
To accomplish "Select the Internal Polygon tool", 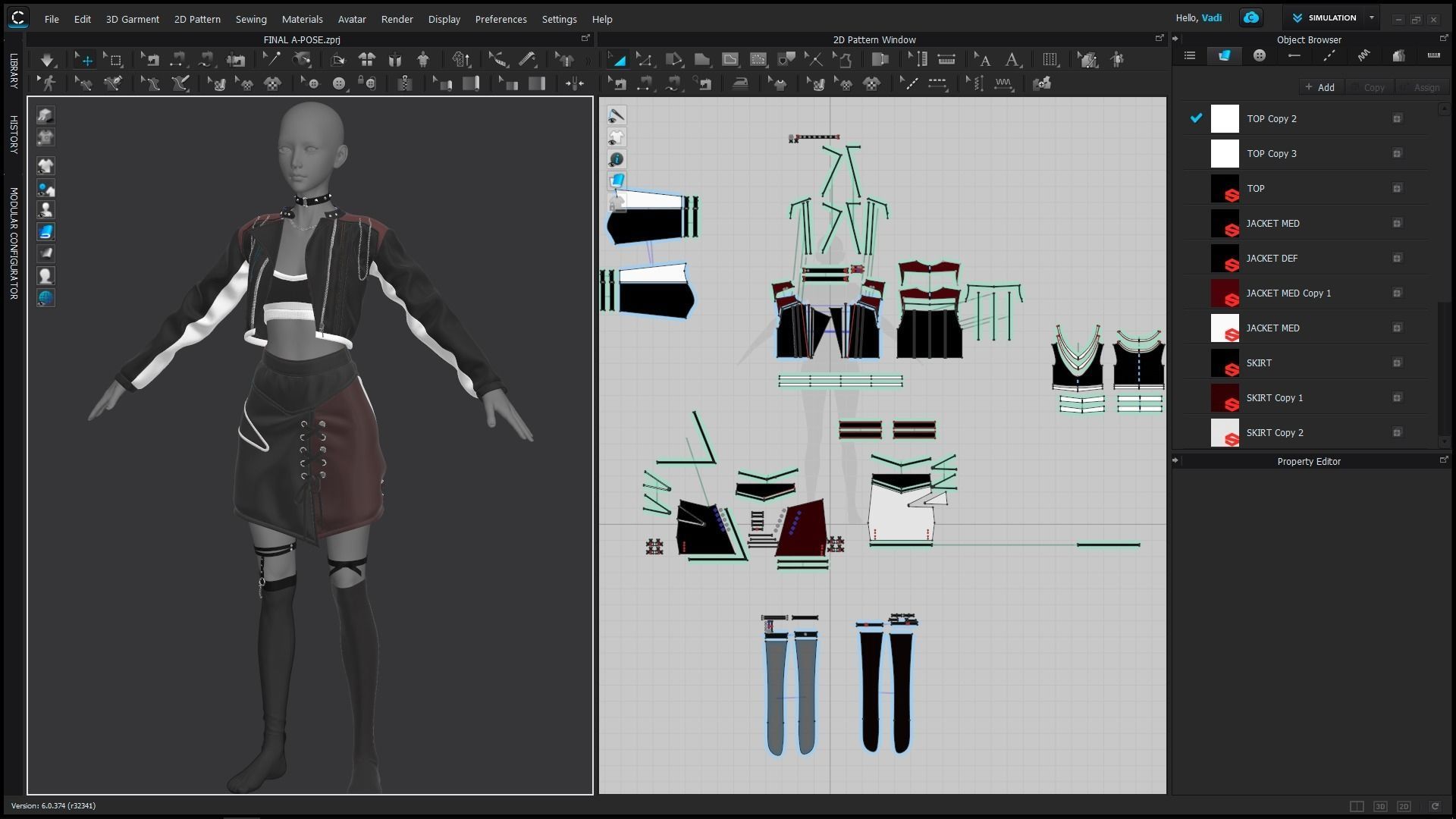I will point(730,59).
